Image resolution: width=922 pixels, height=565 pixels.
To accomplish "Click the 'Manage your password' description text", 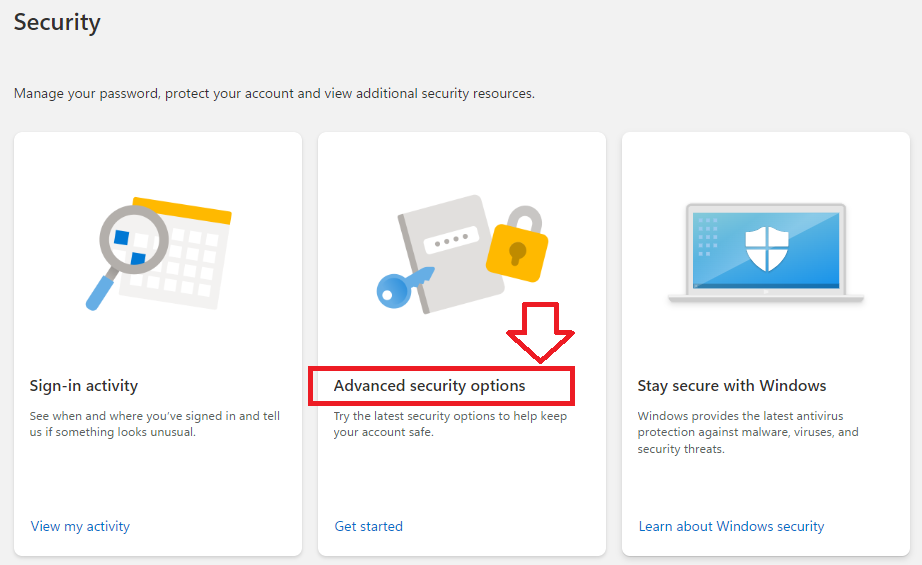I will click(x=274, y=93).
